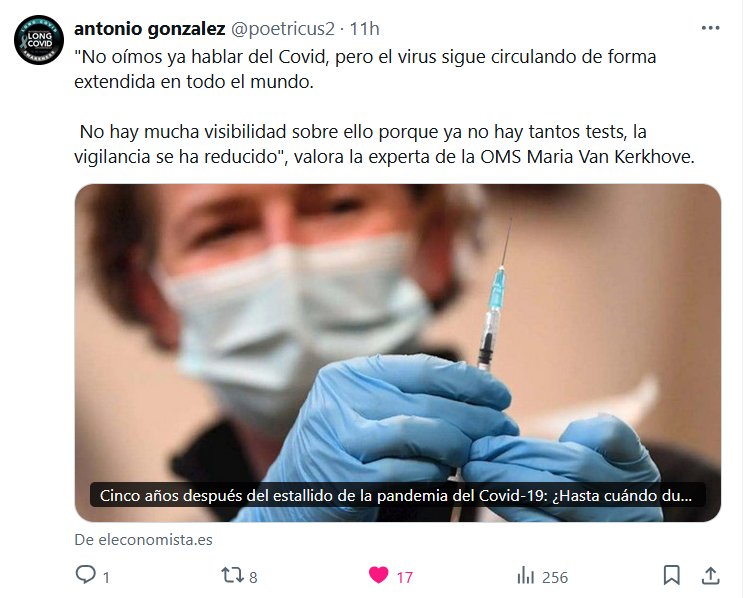Toggle the pink heart like icon
Screen dimensions: 744x598
(379, 575)
